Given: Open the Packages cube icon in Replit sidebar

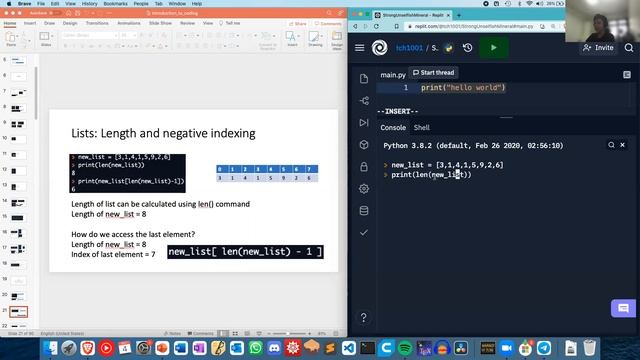Looking at the screenshot, I should coord(364,144).
